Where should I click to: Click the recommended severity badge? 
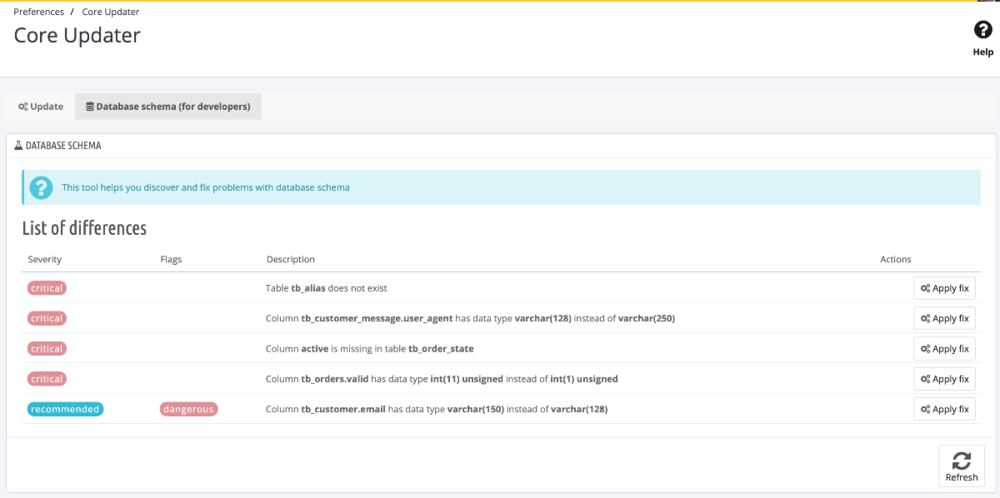66,409
